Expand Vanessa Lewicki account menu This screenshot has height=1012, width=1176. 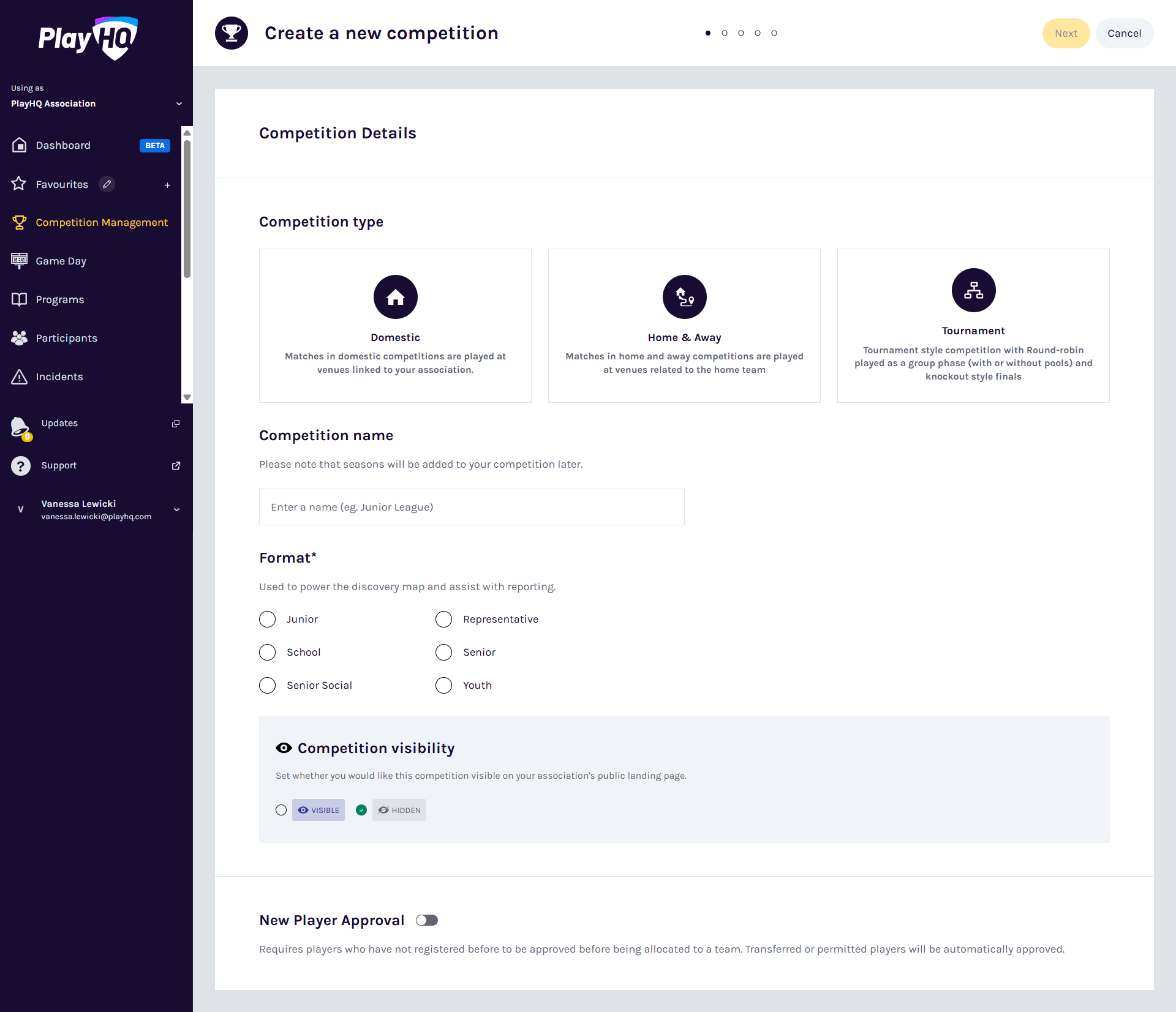coord(176,509)
